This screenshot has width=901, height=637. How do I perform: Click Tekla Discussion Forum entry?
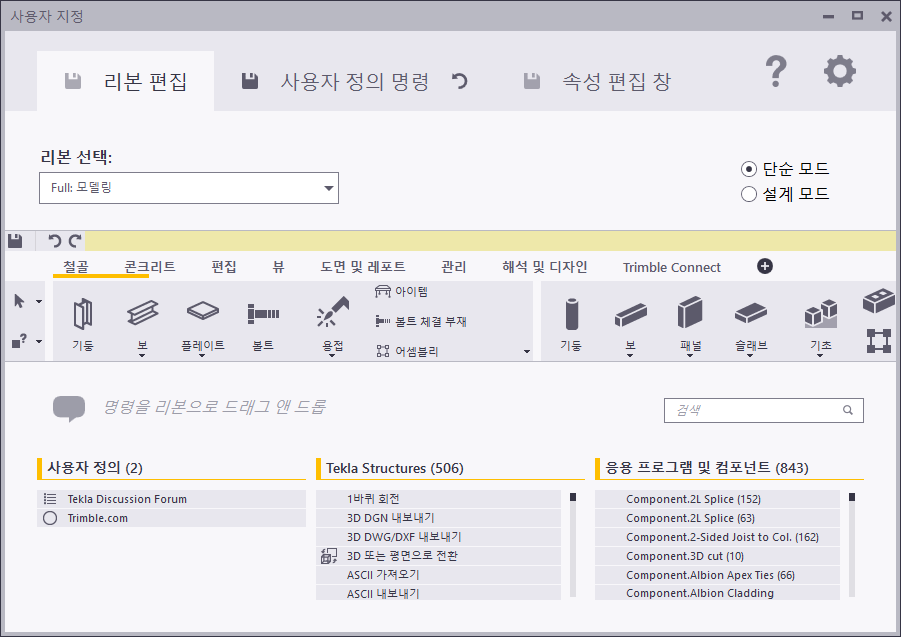[127, 499]
